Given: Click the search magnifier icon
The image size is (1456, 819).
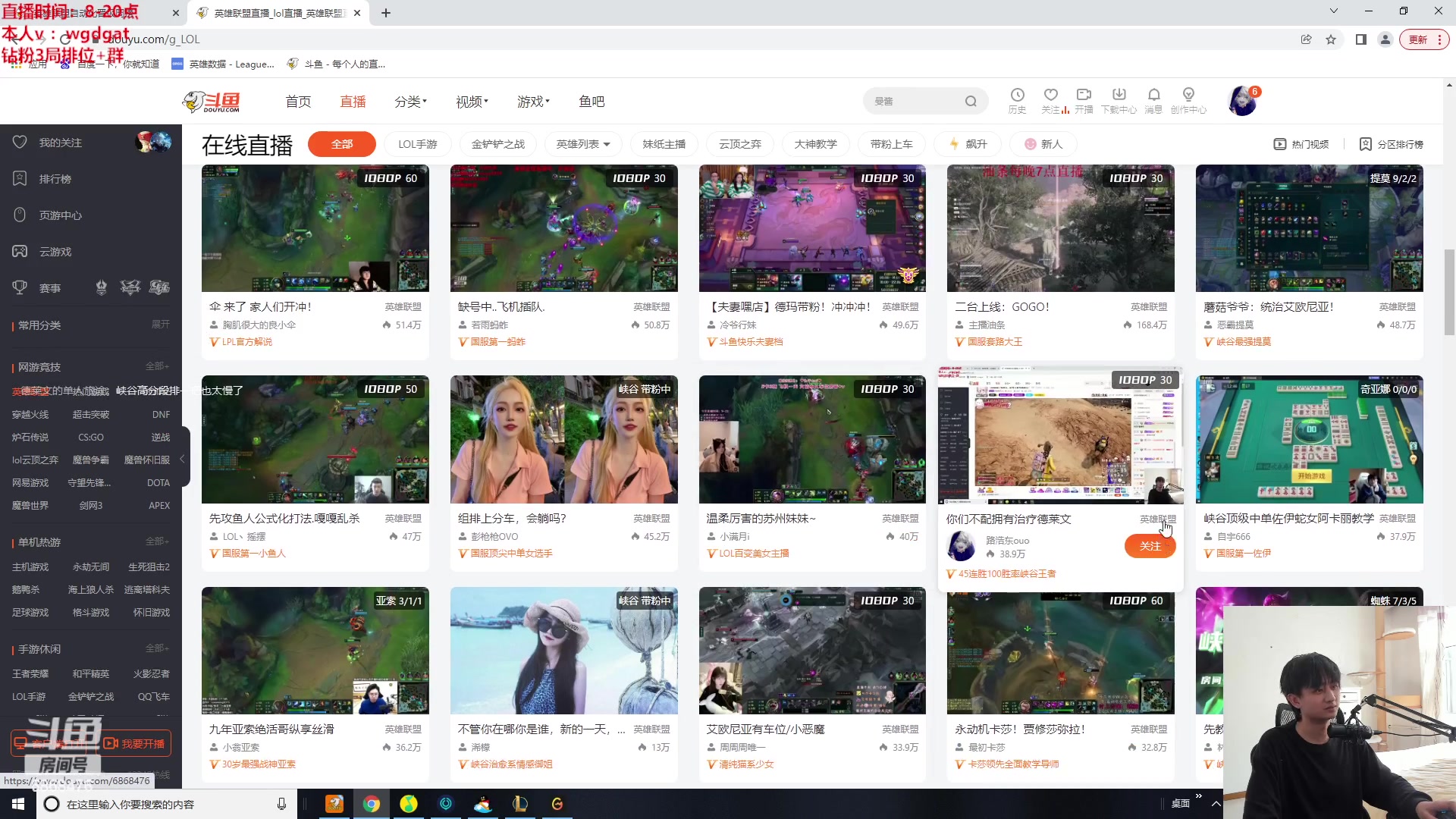Looking at the screenshot, I should point(971,102).
